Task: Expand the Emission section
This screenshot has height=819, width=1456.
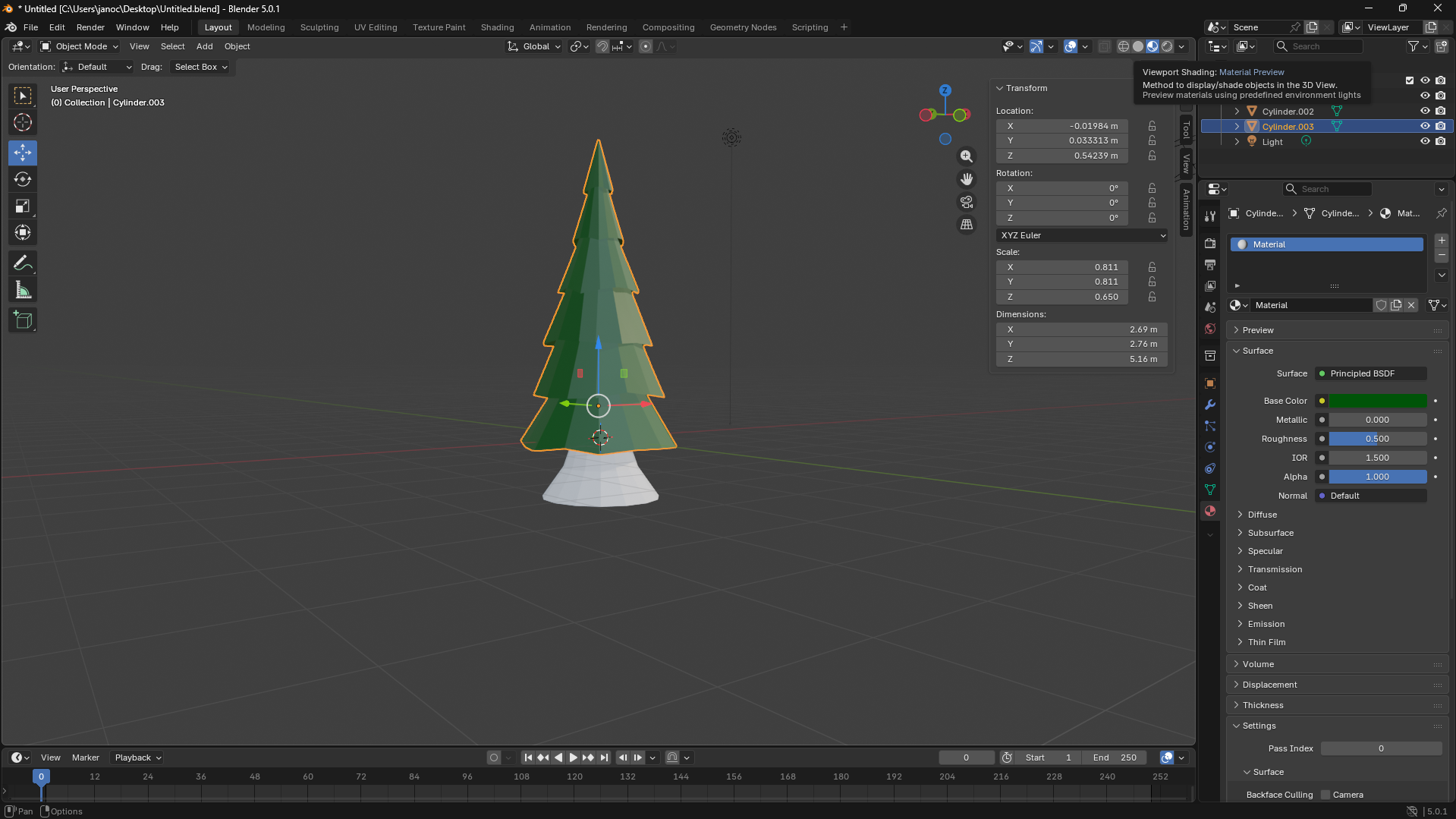Action: point(1266,624)
